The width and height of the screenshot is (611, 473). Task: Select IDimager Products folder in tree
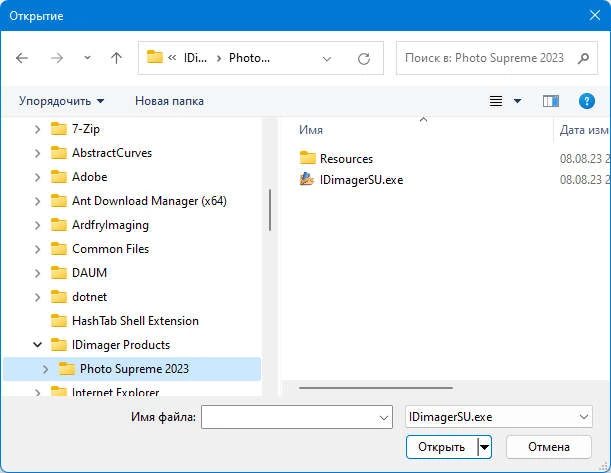click(121, 345)
